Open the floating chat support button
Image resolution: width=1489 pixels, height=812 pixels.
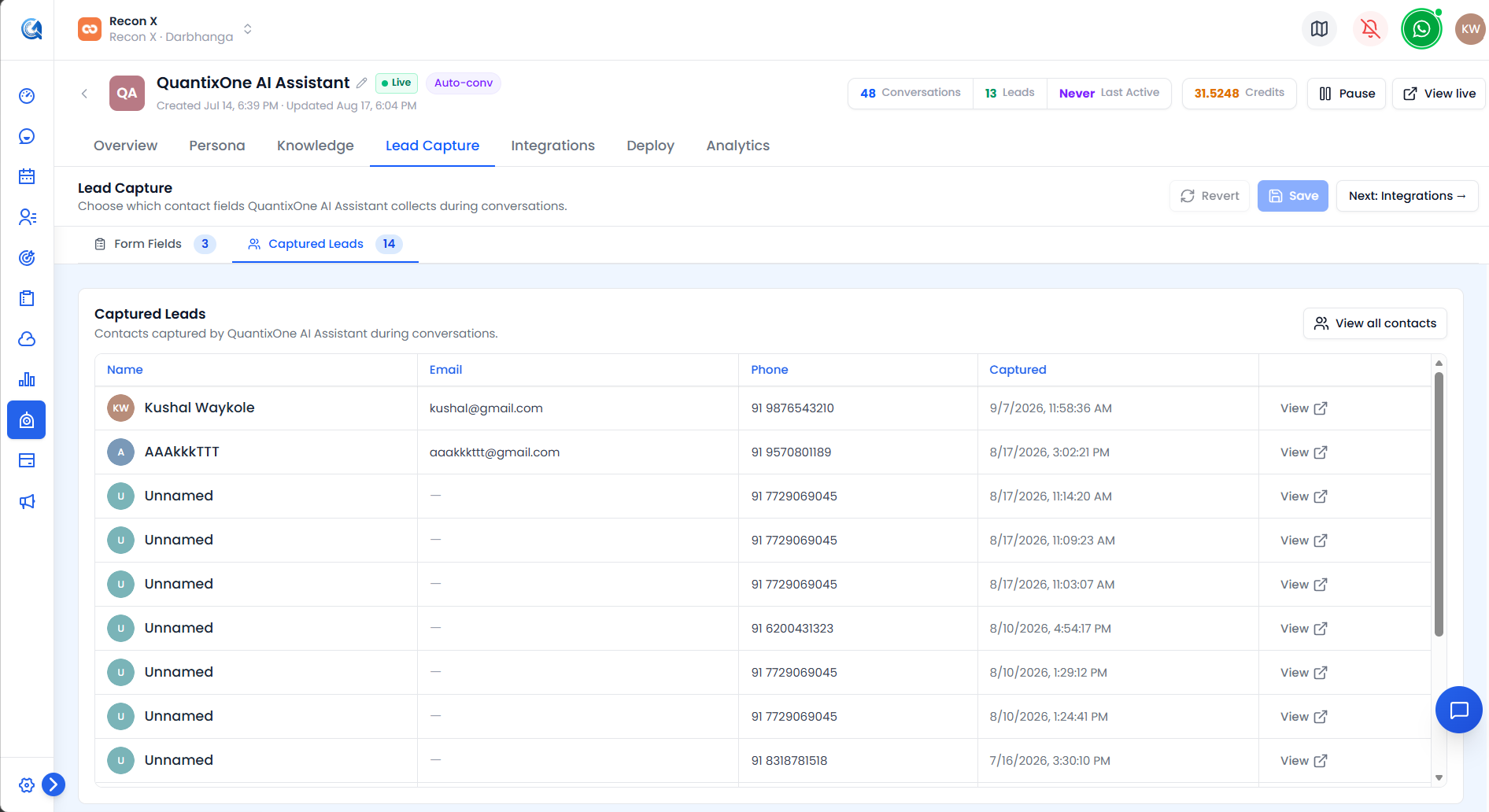1459,710
